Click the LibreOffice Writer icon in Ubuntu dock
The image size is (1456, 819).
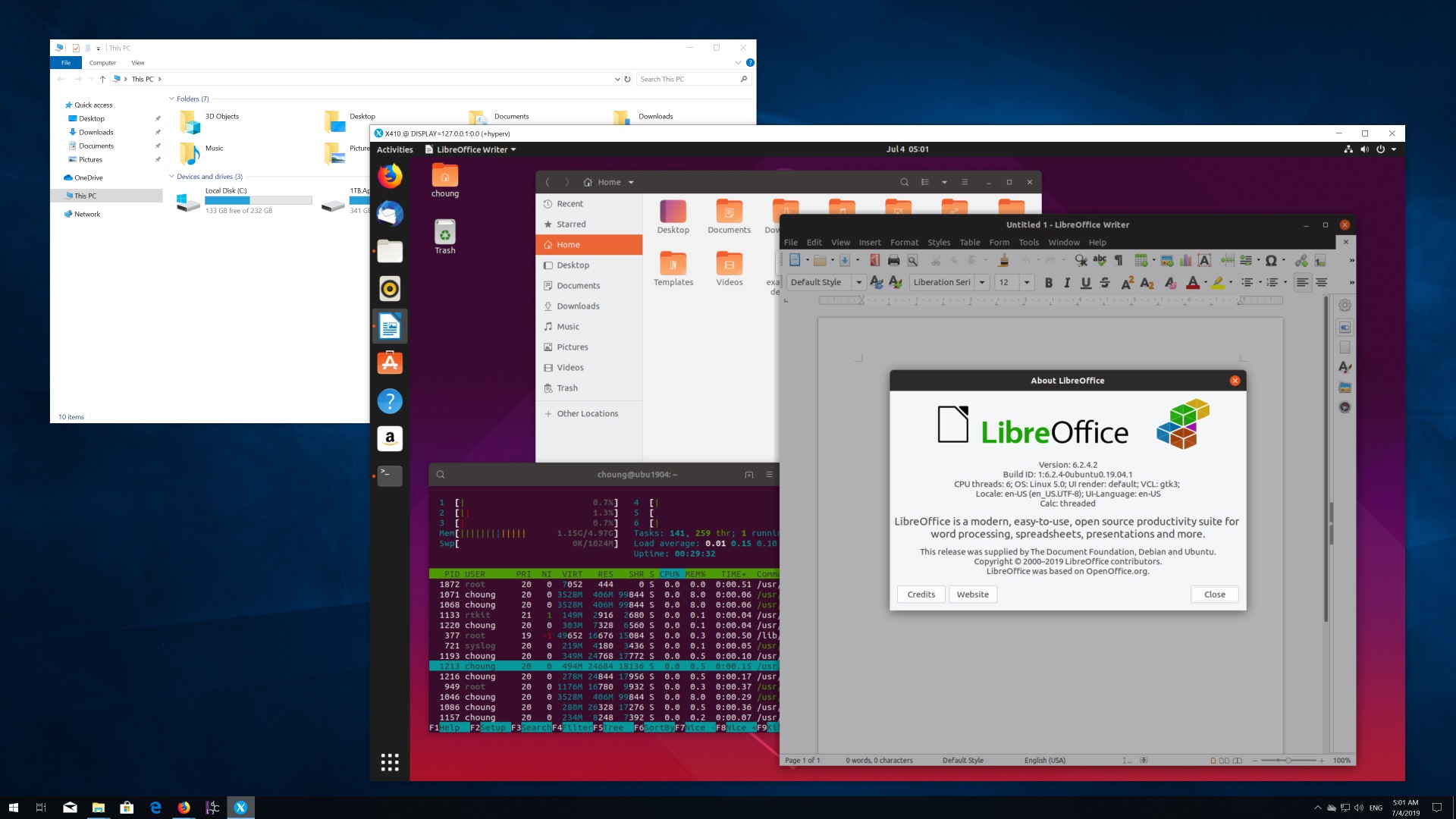(389, 326)
